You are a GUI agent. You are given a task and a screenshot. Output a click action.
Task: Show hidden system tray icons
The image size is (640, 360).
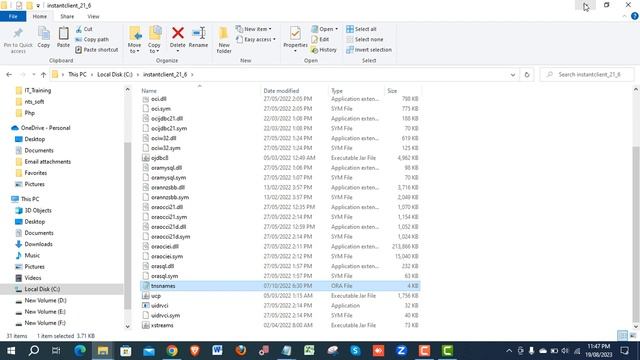tap(509, 351)
